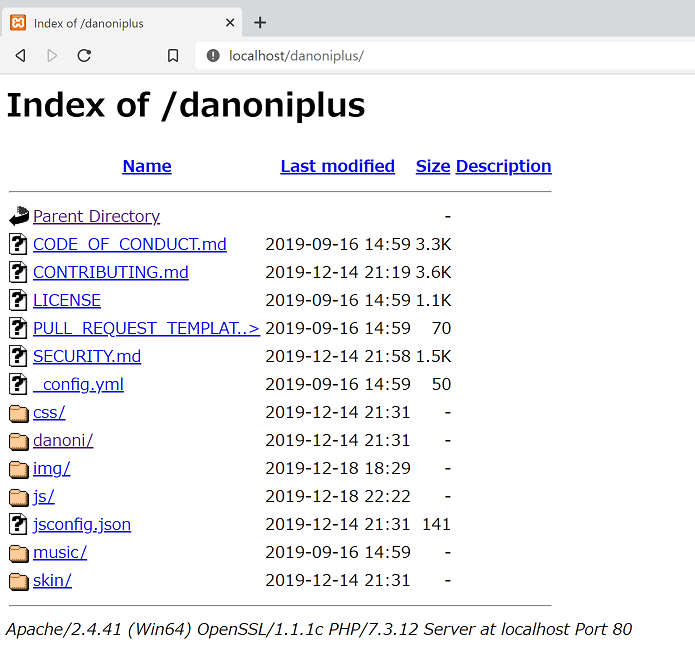Sort listing by Last modified column

(337, 166)
